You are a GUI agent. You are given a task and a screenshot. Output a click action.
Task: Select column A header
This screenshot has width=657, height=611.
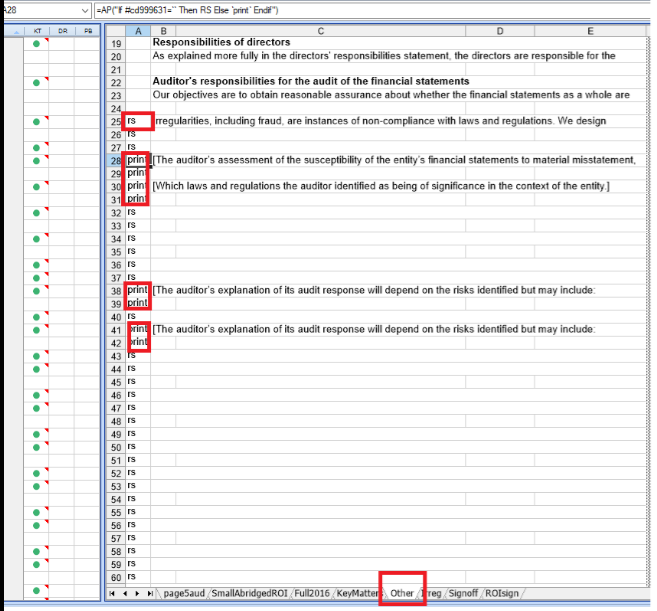pos(138,31)
